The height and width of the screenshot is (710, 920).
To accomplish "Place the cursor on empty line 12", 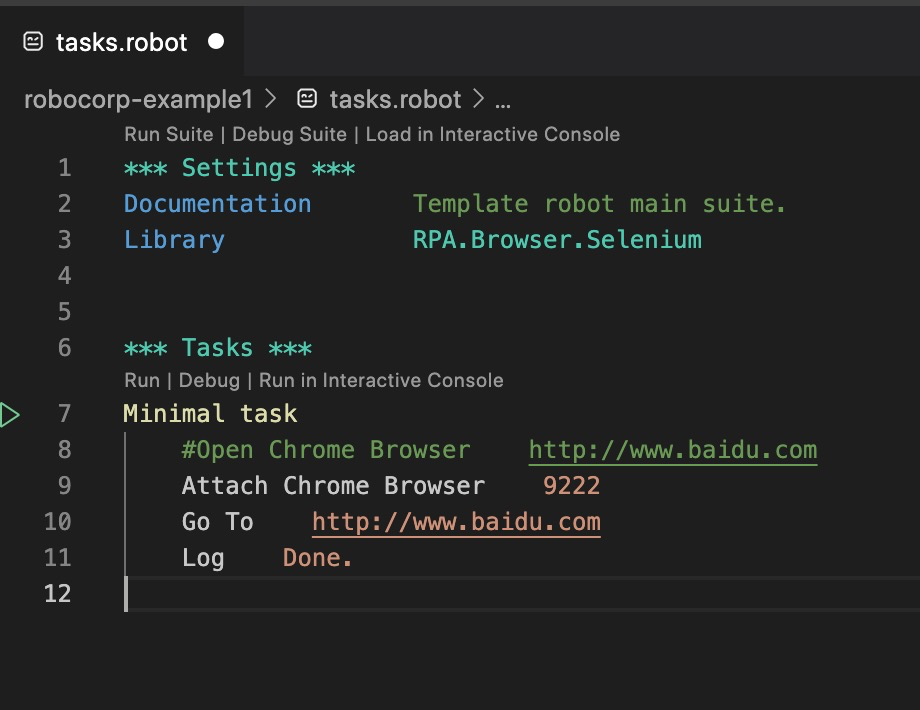I will coord(200,593).
